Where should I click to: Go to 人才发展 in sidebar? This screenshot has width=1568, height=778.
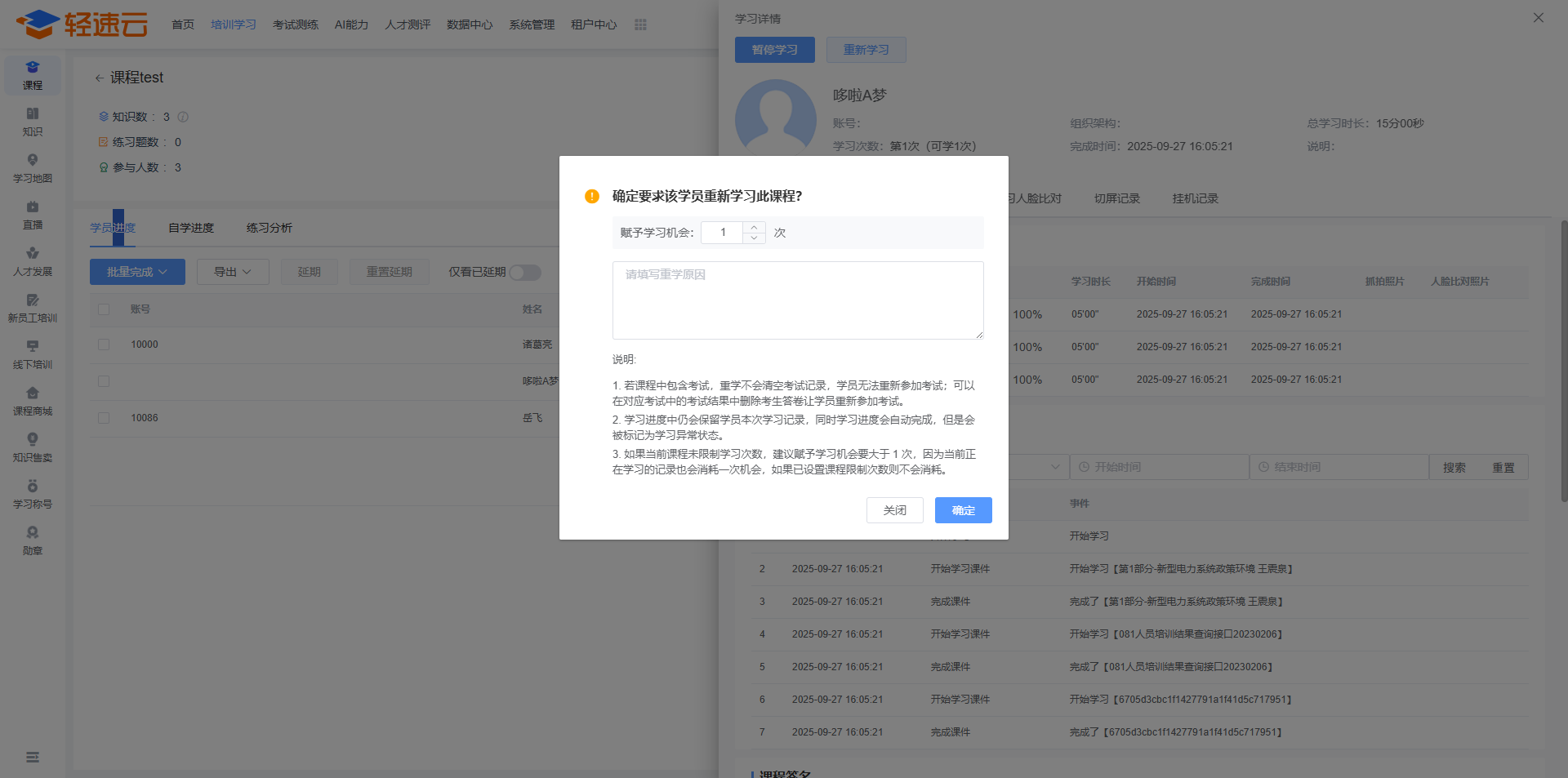coord(33,260)
